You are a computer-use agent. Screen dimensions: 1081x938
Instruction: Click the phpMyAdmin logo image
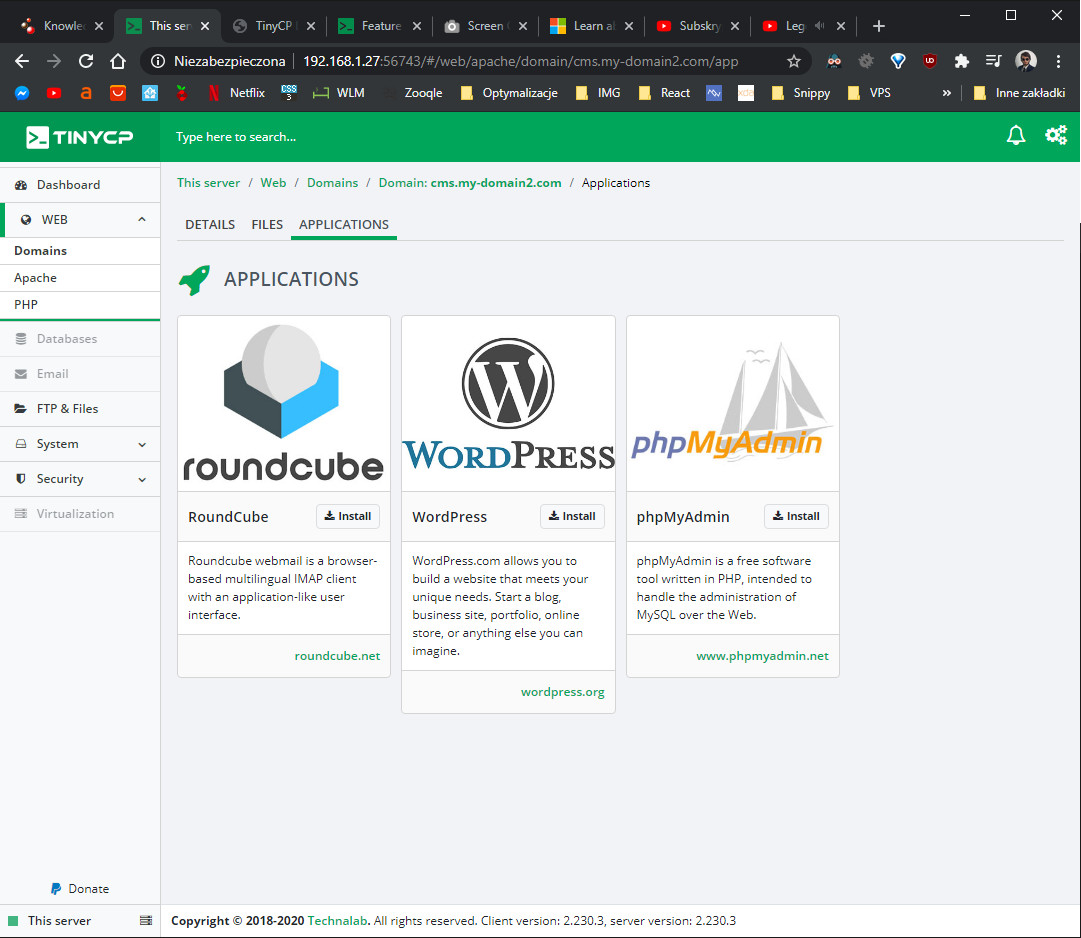(733, 403)
